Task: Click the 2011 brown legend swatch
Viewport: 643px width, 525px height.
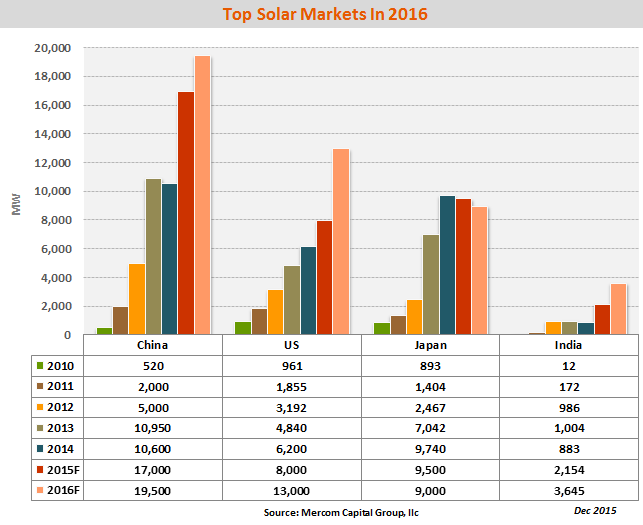Action: (x=37, y=385)
